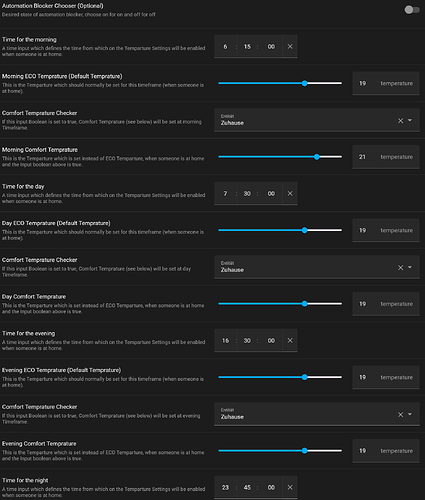This screenshot has height=500, width=425.
Task: Clear the day Comfort Checker entity
Action: (x=400, y=268)
